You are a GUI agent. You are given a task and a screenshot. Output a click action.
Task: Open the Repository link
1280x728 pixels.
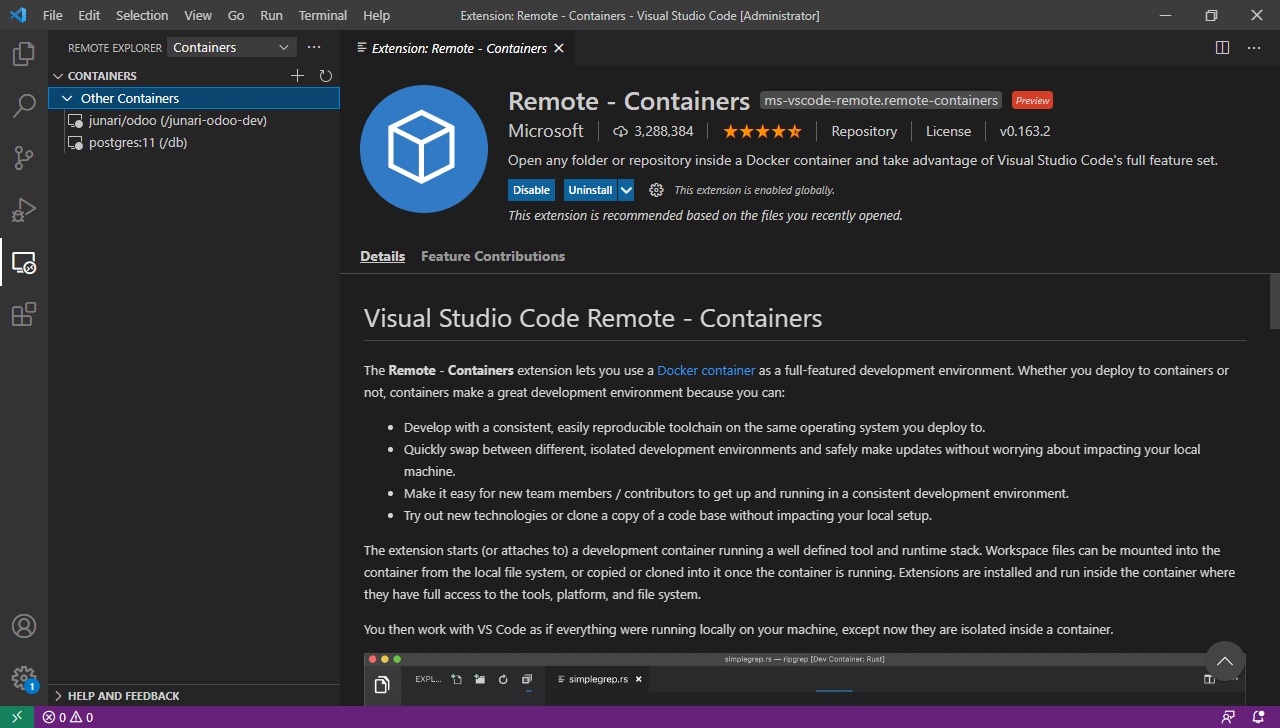point(864,131)
